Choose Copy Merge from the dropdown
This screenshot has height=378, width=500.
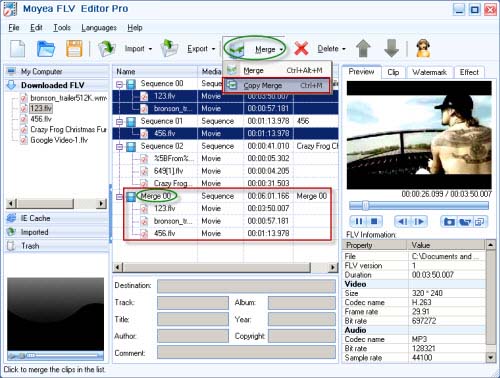click(277, 86)
